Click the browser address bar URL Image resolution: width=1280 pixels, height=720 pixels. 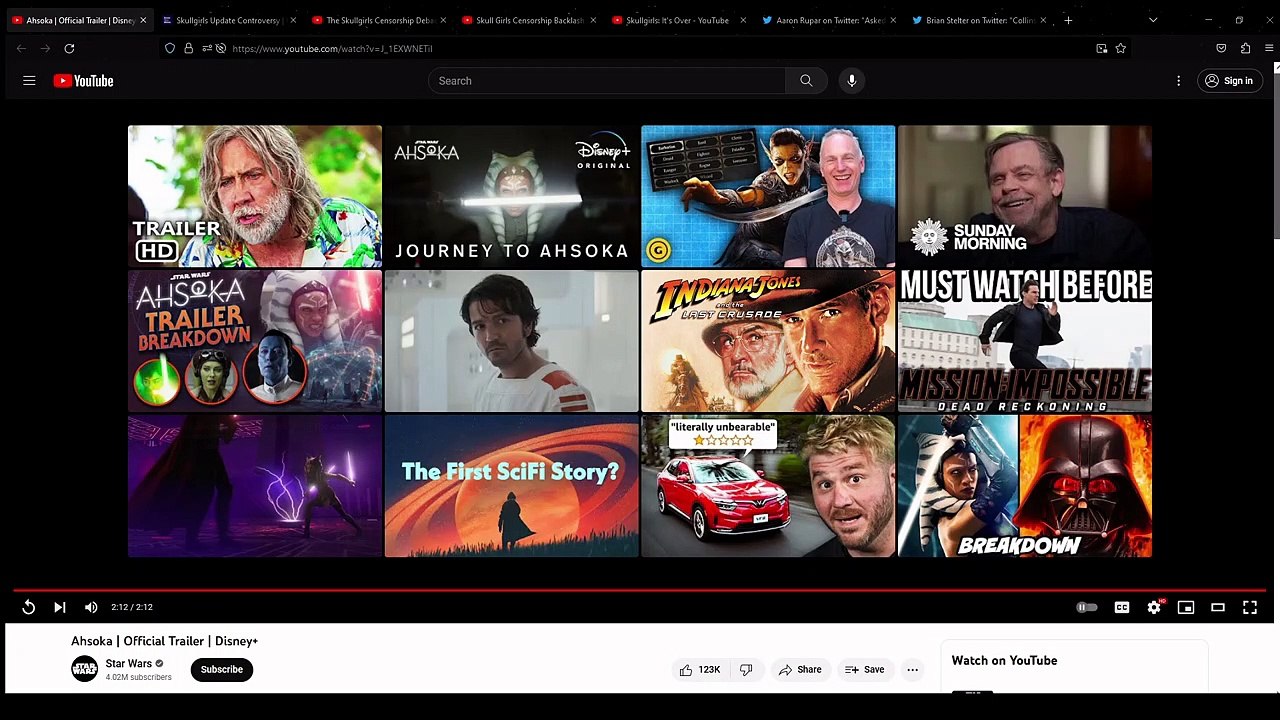pos(332,48)
